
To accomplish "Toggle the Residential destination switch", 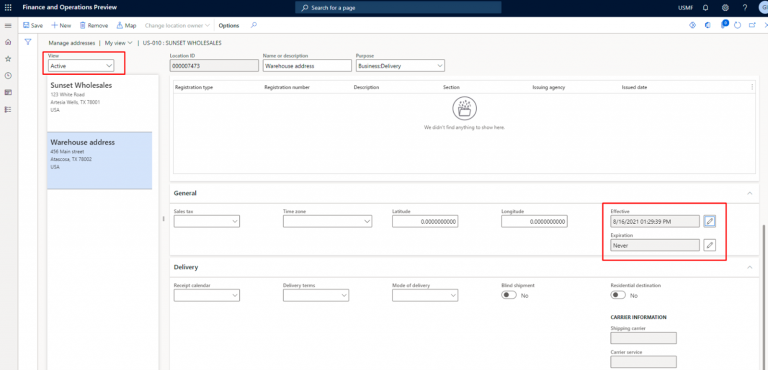I will click(x=618, y=295).
